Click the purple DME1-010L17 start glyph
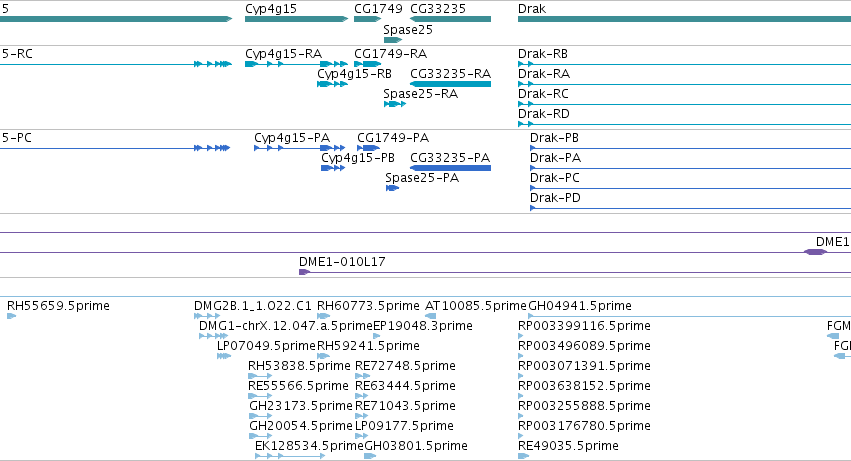851x461 pixels. (304, 272)
